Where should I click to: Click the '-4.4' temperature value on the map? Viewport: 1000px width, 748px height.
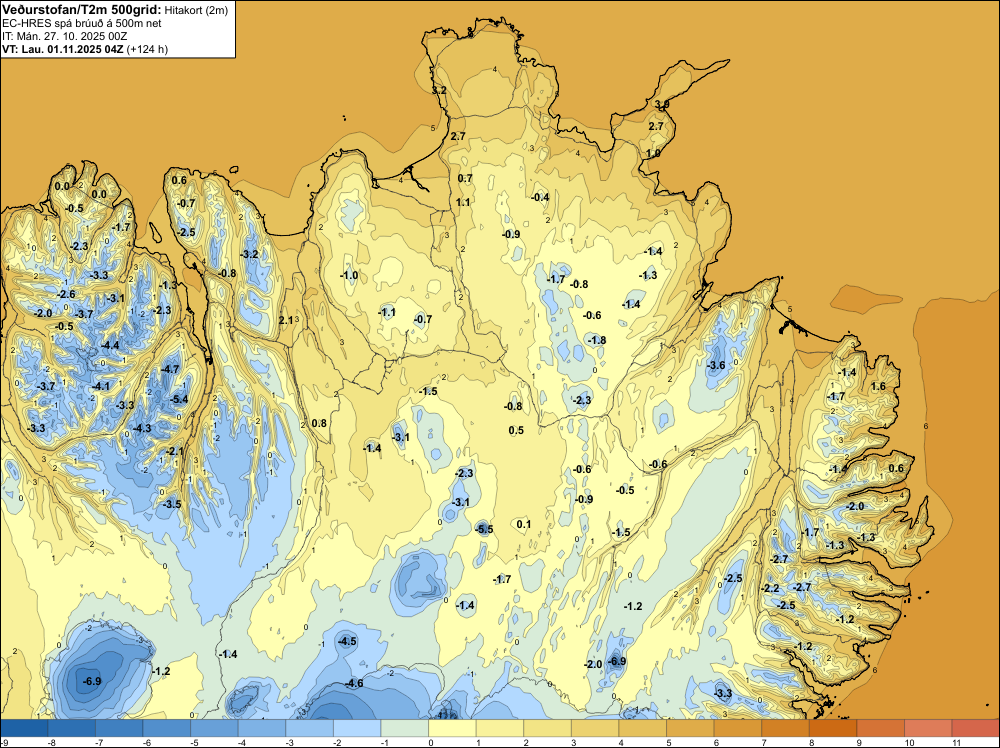(110, 345)
